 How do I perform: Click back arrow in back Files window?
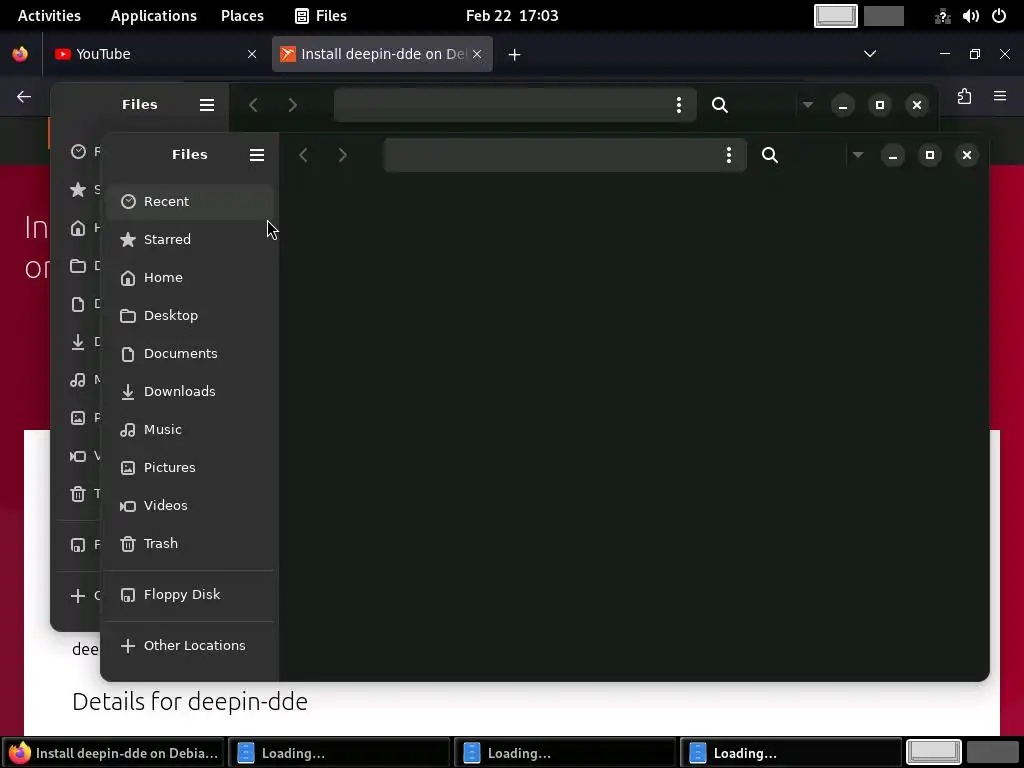[253, 105]
